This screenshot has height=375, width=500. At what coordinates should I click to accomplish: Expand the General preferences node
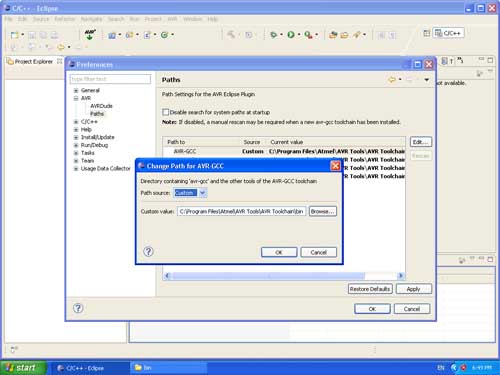click(76, 90)
